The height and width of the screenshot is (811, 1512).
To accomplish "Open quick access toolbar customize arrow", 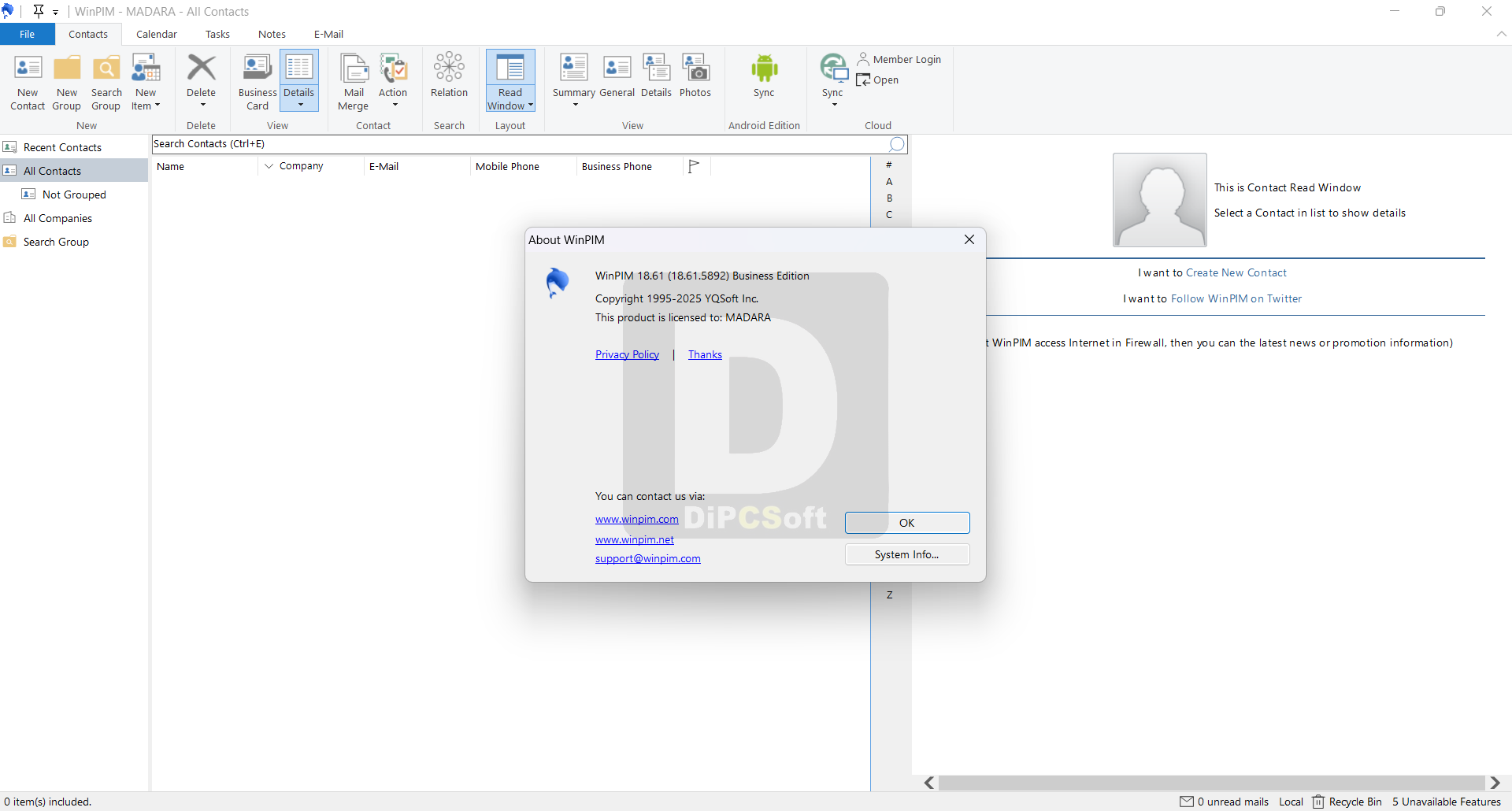I will (56, 12).
